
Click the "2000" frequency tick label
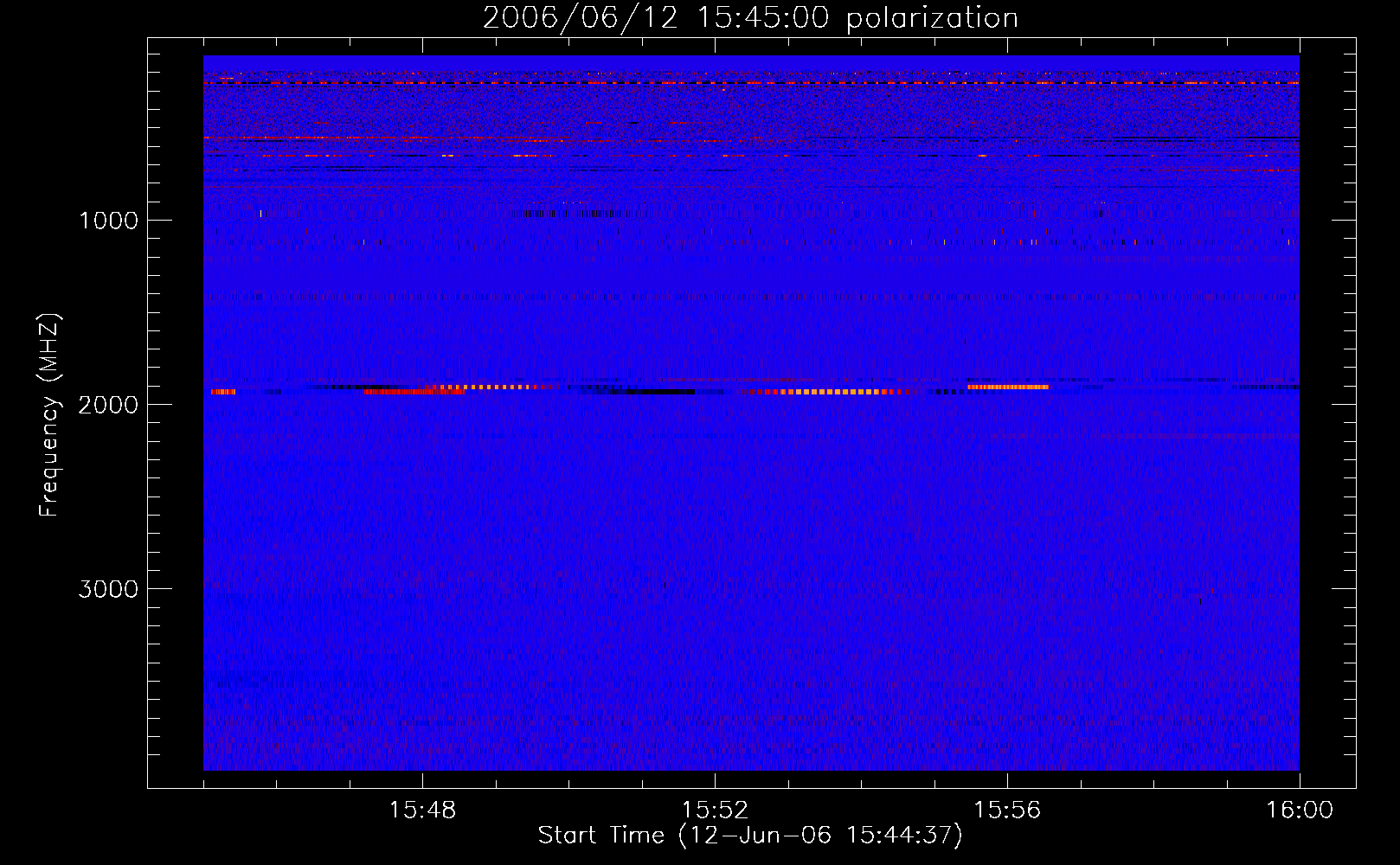point(108,405)
